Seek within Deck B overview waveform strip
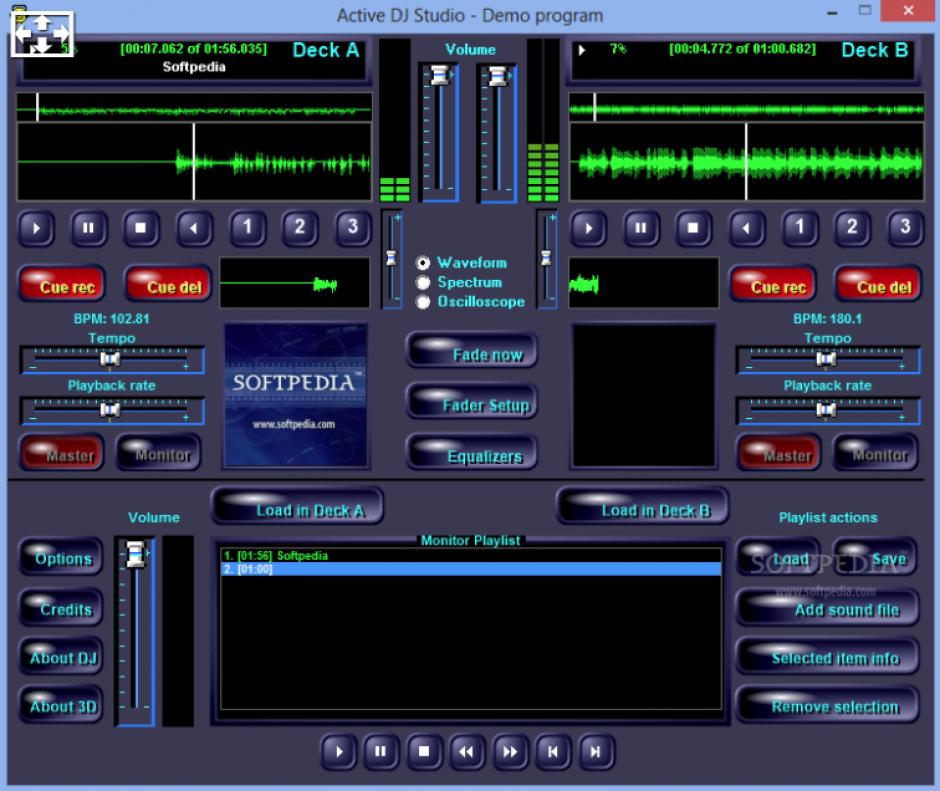940x791 pixels. [x=746, y=109]
